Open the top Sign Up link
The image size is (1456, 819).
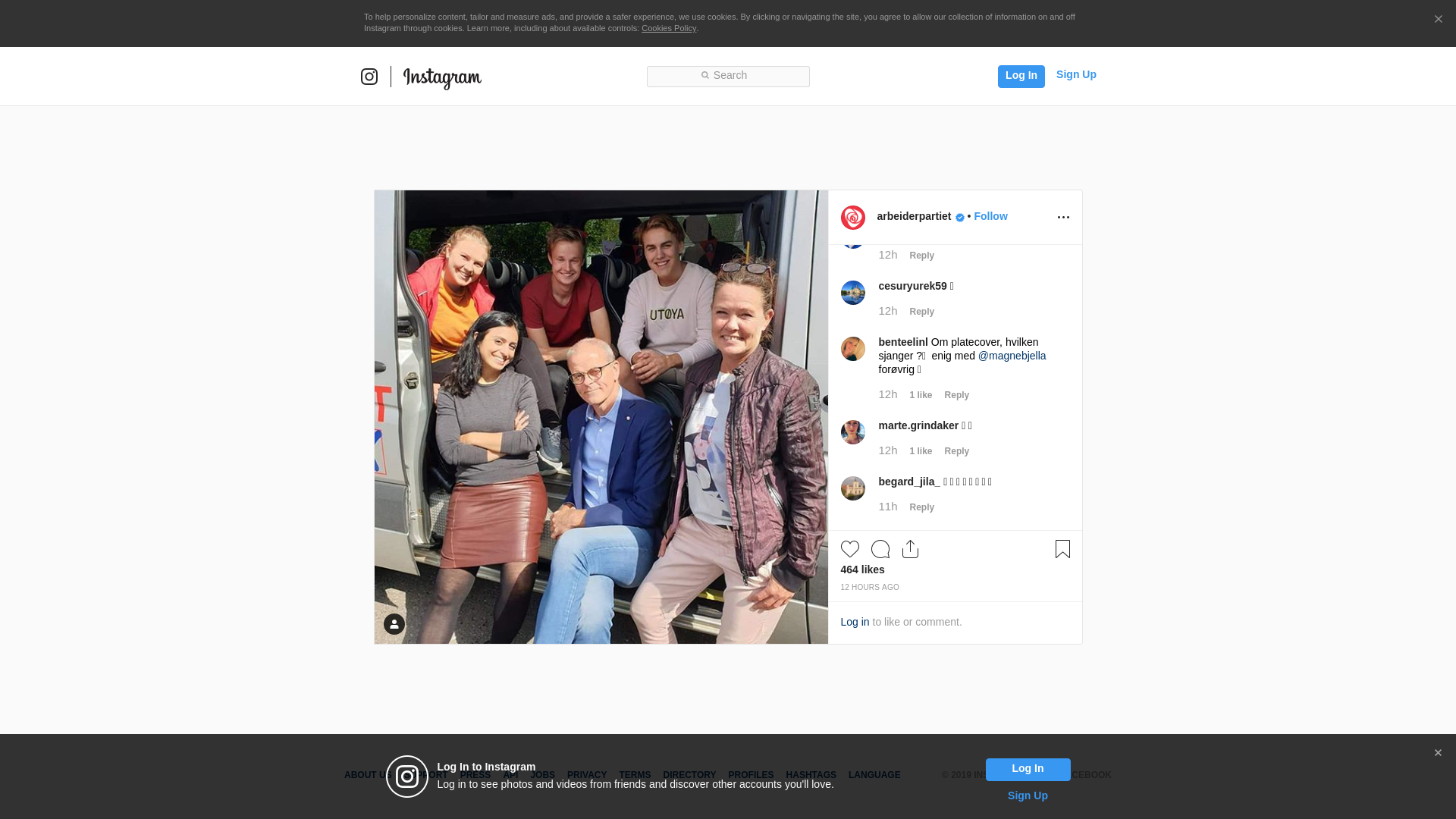pos(1075,74)
